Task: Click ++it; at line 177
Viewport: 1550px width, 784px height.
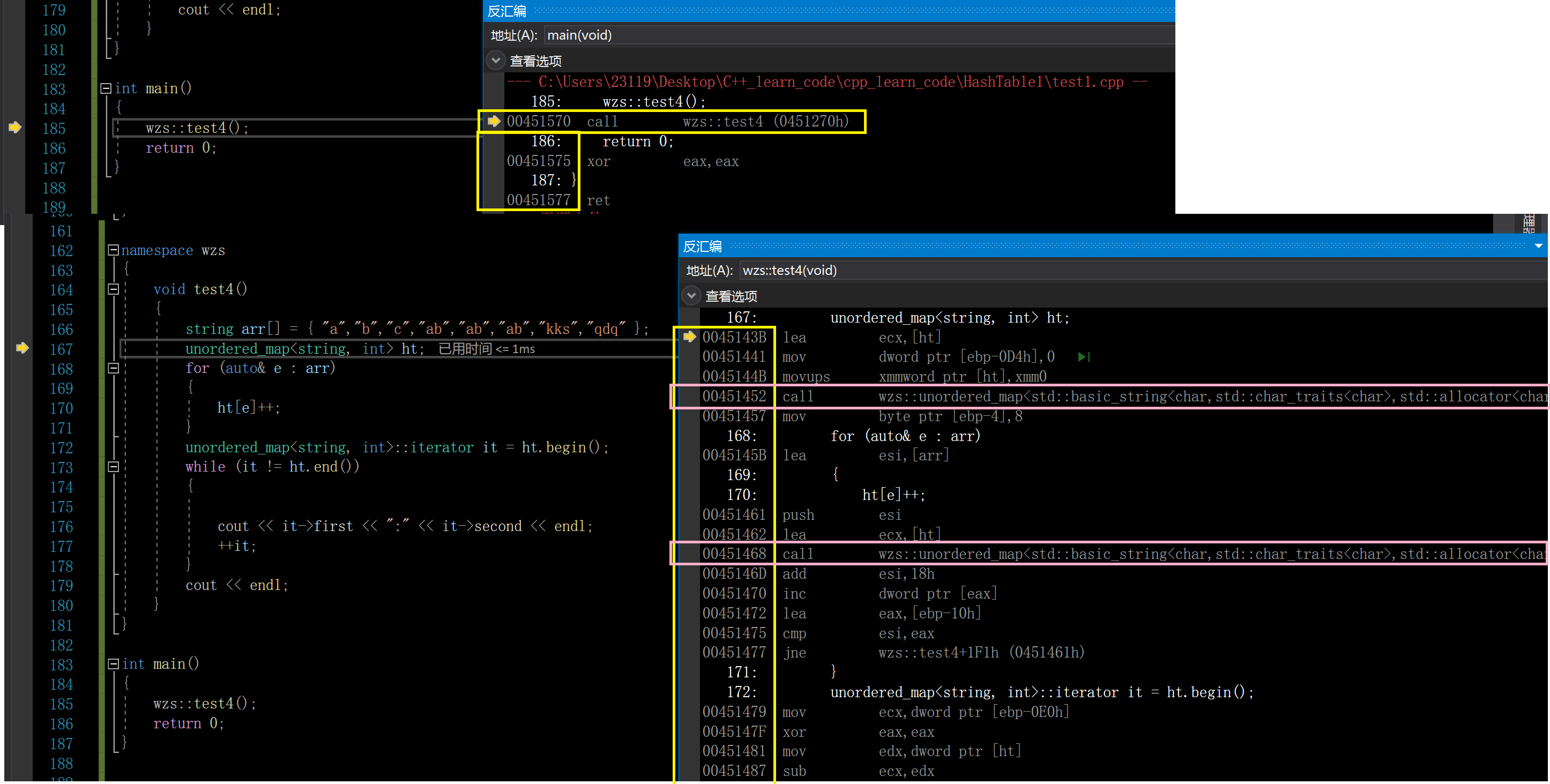Action: [x=236, y=546]
